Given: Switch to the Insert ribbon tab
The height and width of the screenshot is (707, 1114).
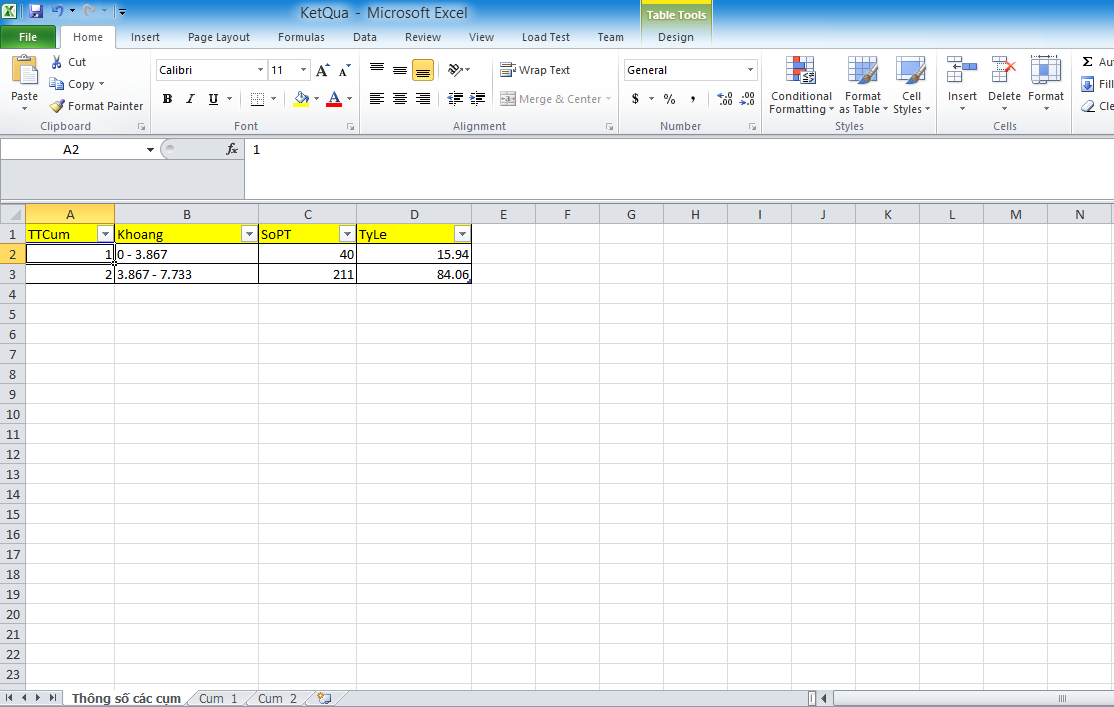Looking at the screenshot, I should (145, 37).
